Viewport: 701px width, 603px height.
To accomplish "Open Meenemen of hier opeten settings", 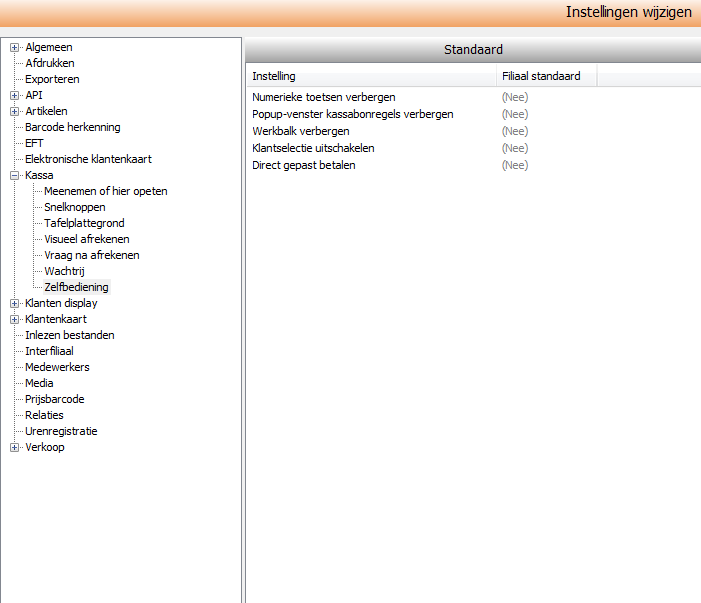I will pos(106,191).
